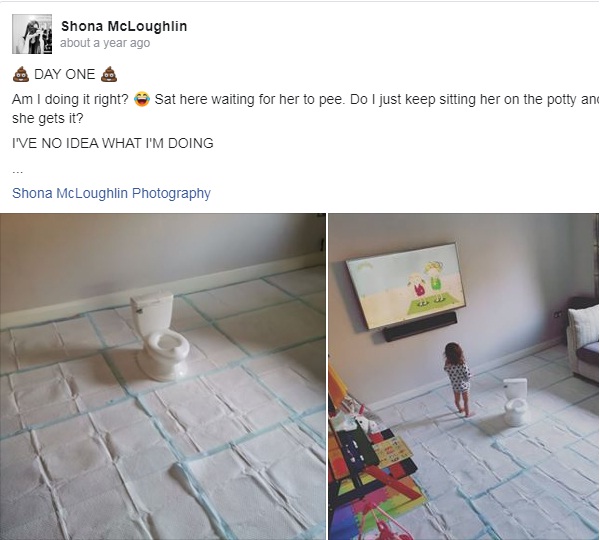Open the 'about a year ago' timestamp
Image resolution: width=600 pixels, height=540 pixels.
point(105,43)
